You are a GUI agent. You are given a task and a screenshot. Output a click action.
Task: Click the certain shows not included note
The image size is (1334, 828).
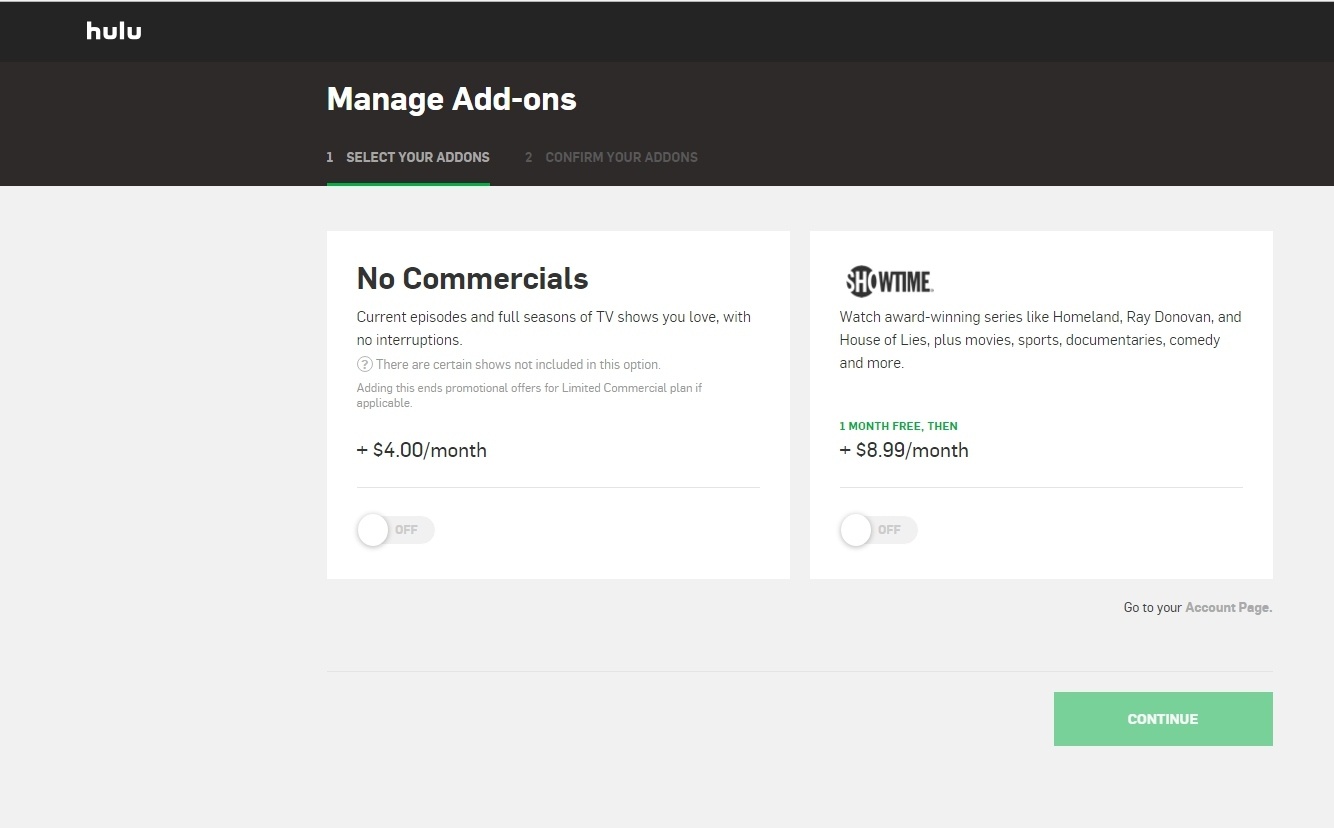coord(517,365)
